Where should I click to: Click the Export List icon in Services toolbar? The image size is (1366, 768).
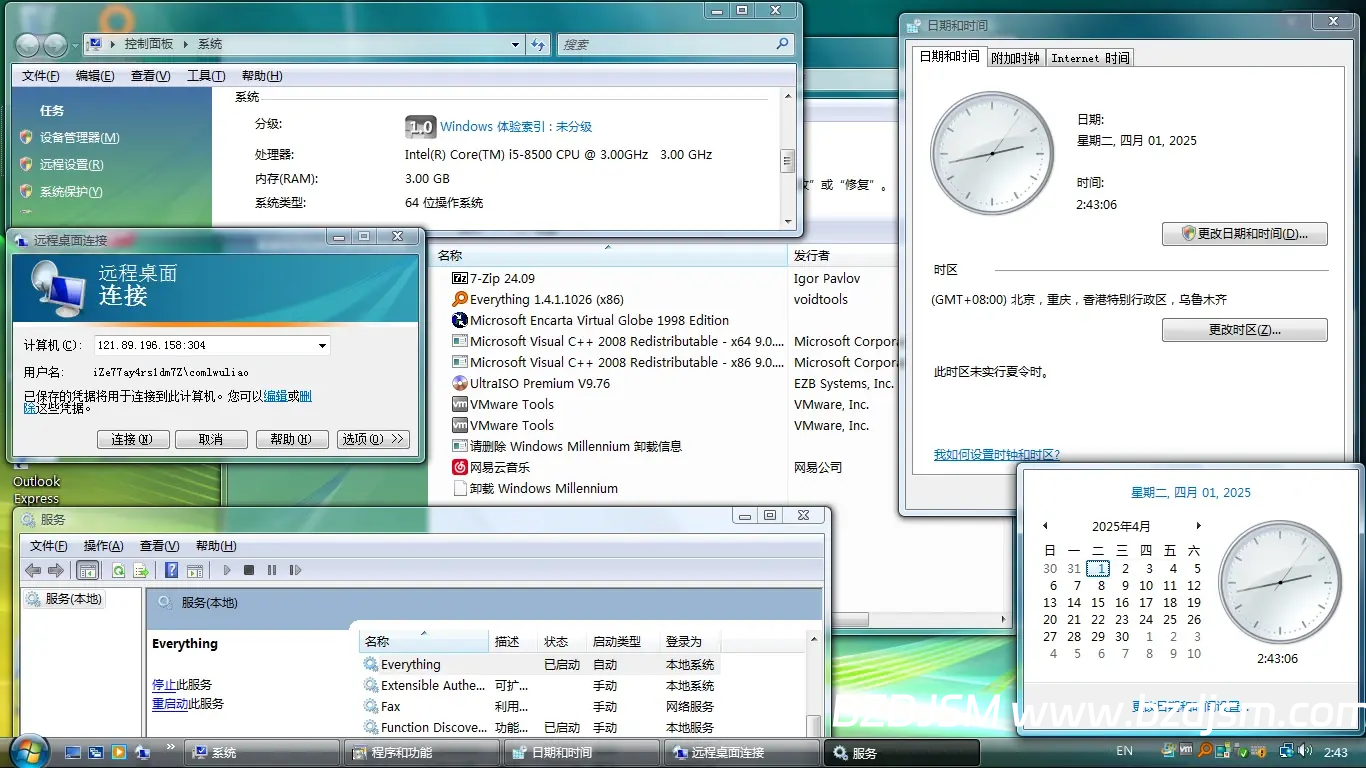pos(141,570)
